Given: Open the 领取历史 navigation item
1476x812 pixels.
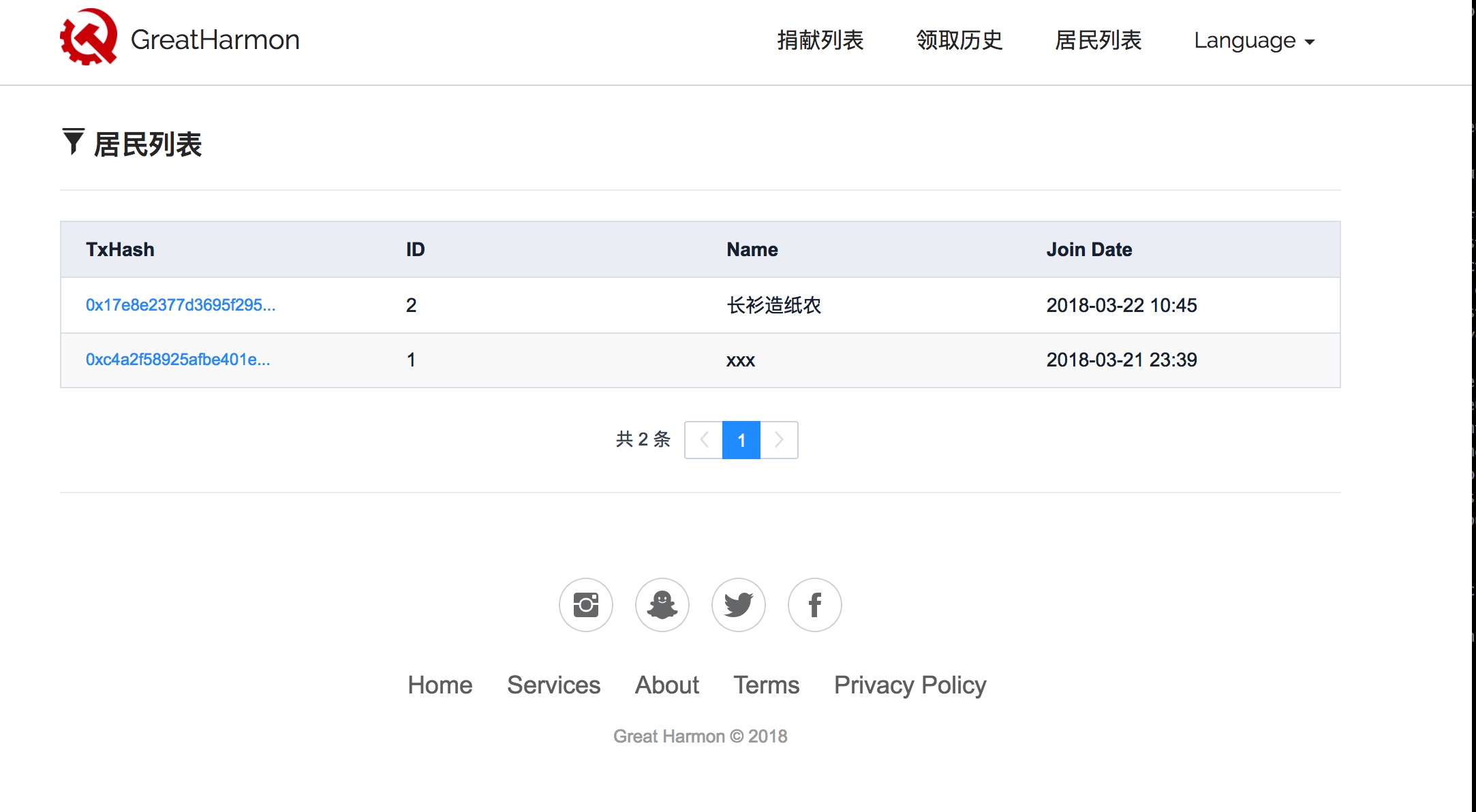Looking at the screenshot, I should (959, 40).
